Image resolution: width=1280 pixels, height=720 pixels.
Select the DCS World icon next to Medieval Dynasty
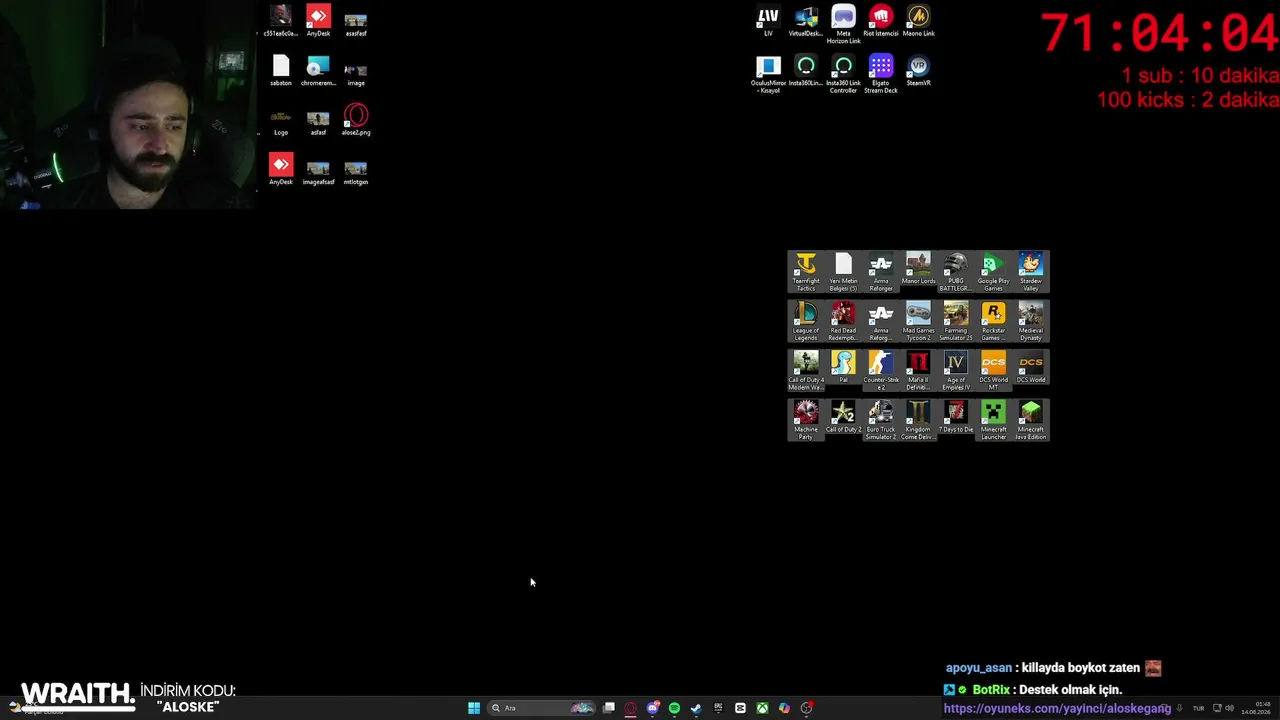(1031, 368)
